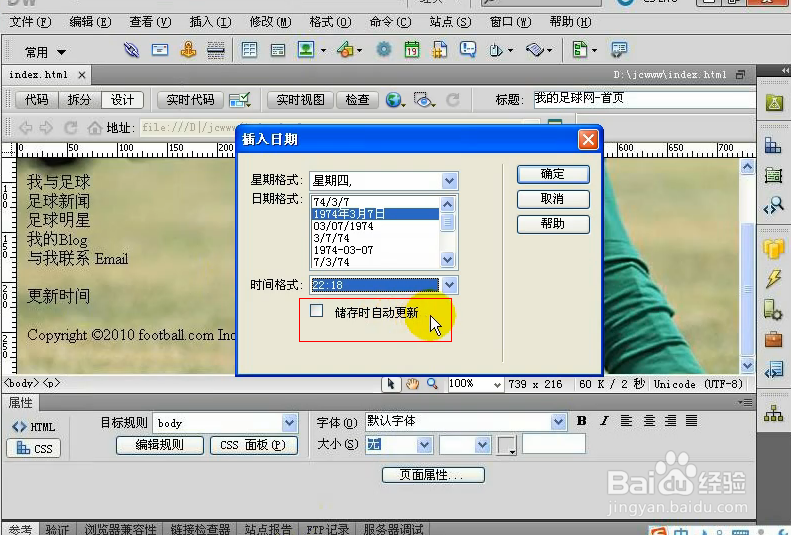Click the Email Link icon

click(x=160, y=50)
